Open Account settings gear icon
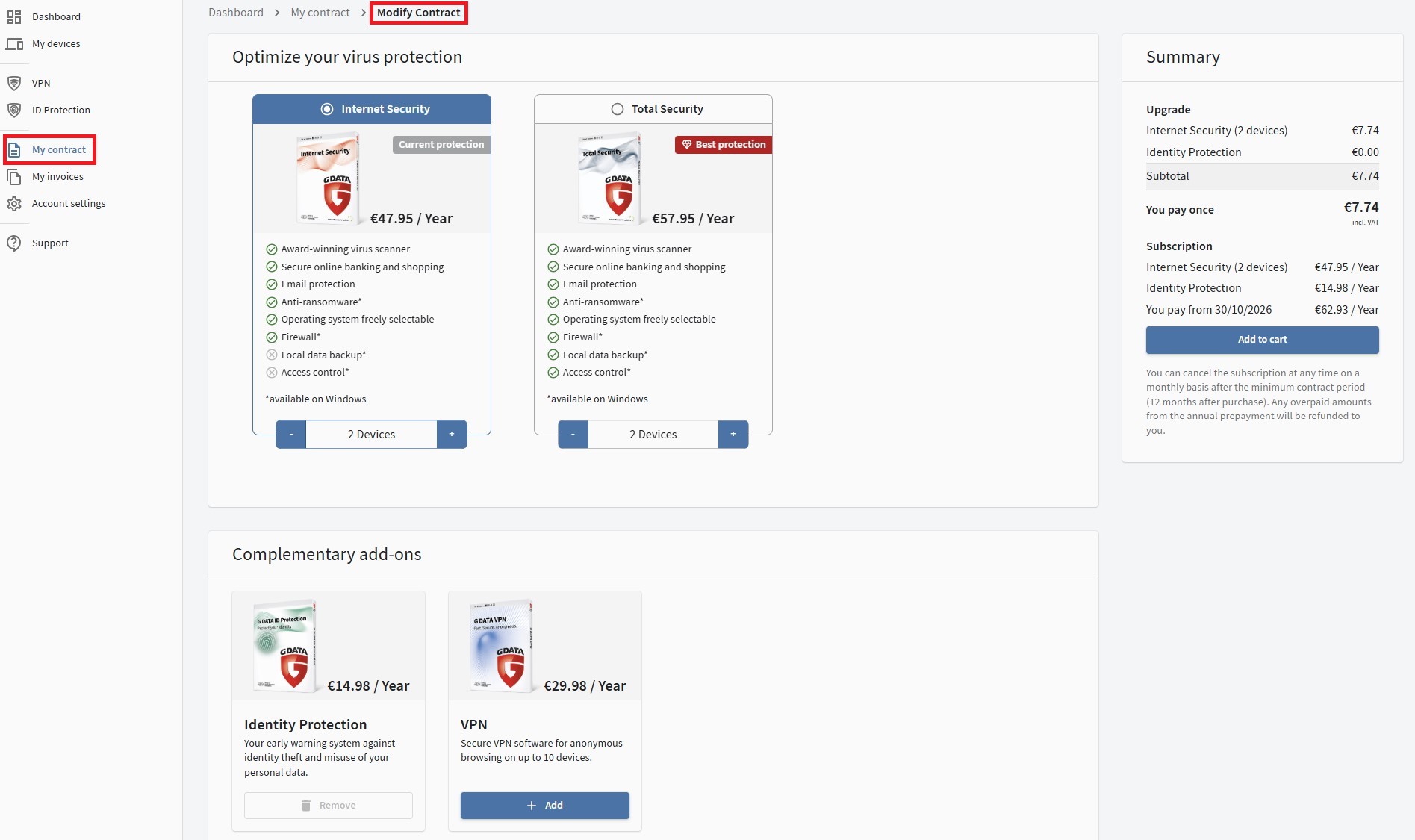 (14, 204)
